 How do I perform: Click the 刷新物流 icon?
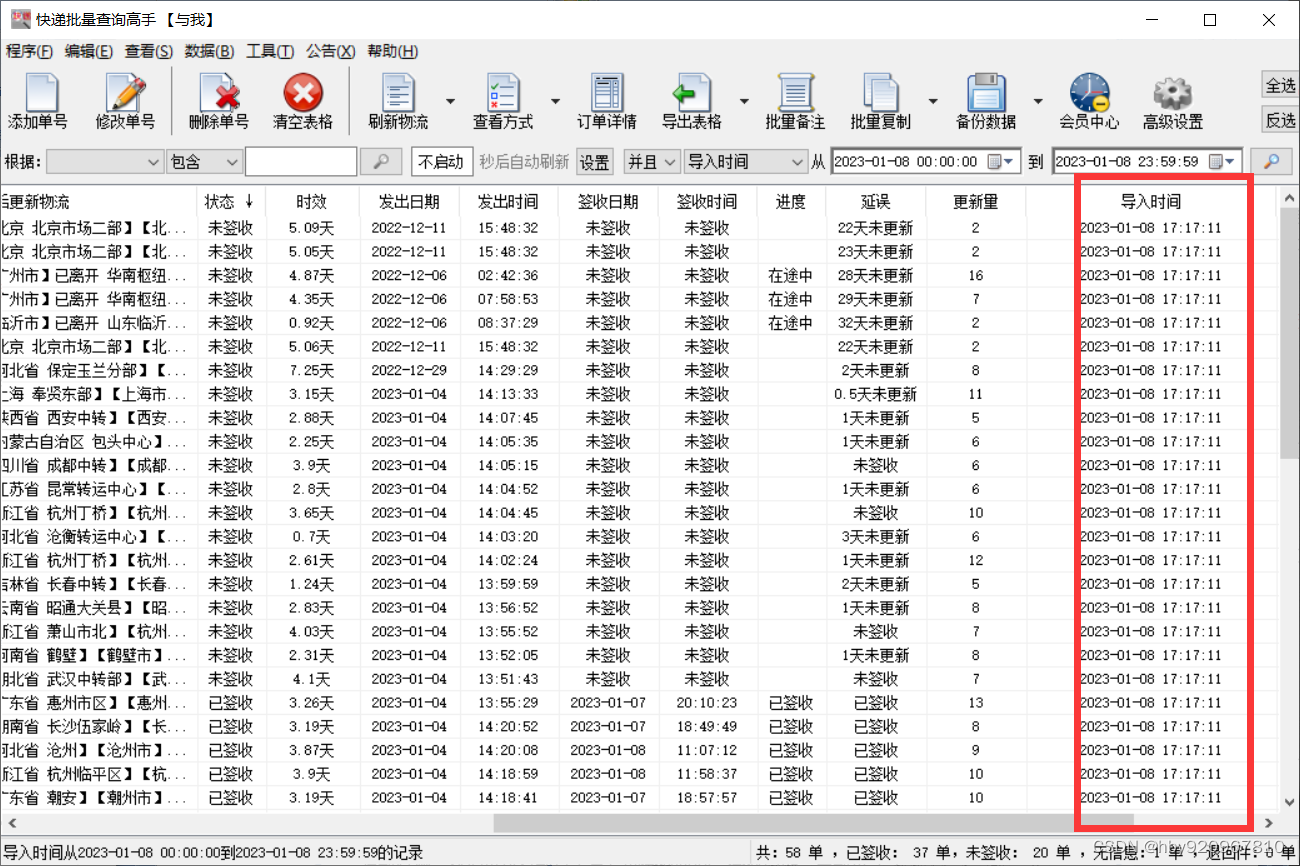(399, 103)
